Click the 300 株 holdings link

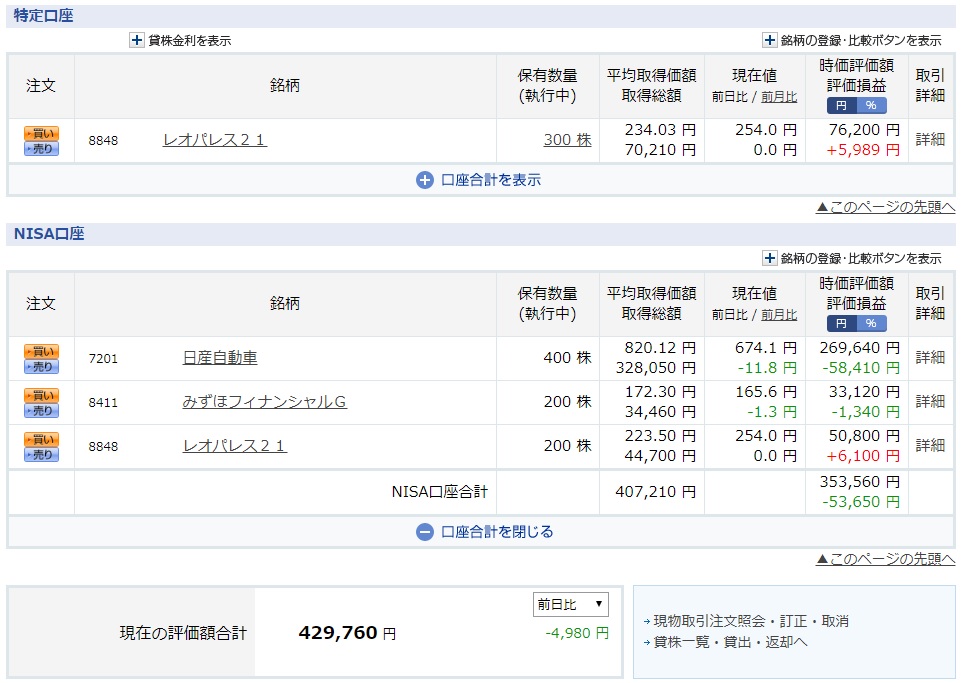567,140
